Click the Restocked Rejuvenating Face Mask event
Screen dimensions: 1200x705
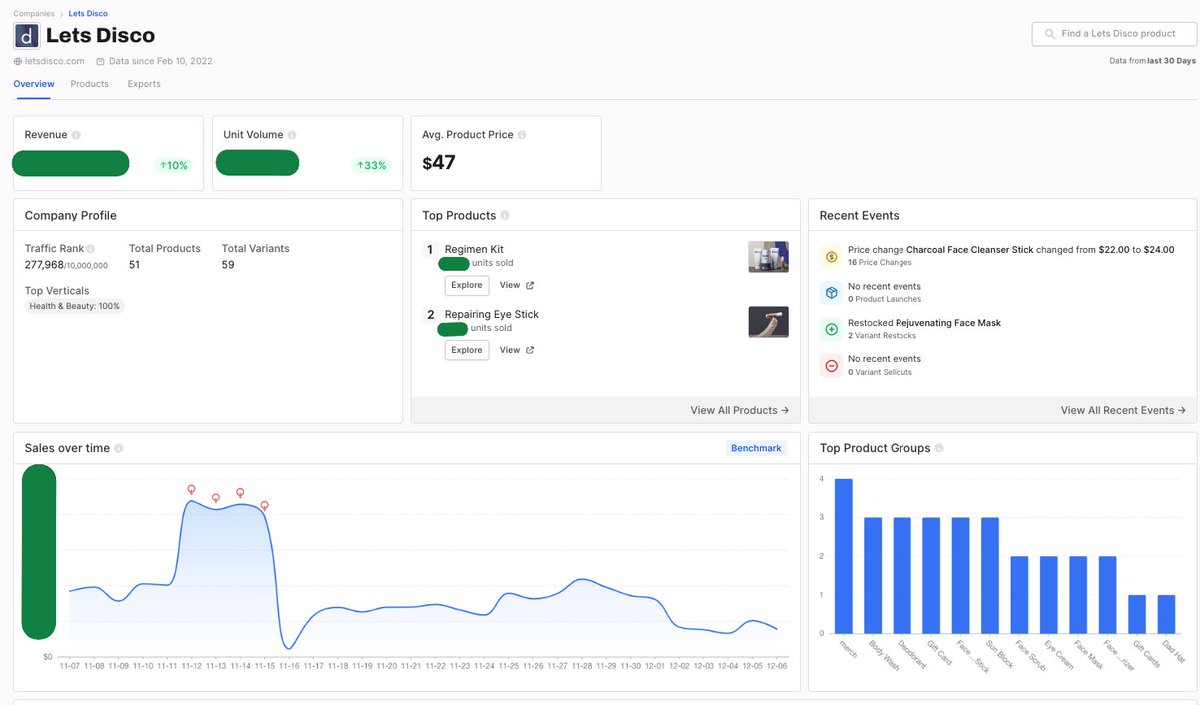tap(924, 323)
